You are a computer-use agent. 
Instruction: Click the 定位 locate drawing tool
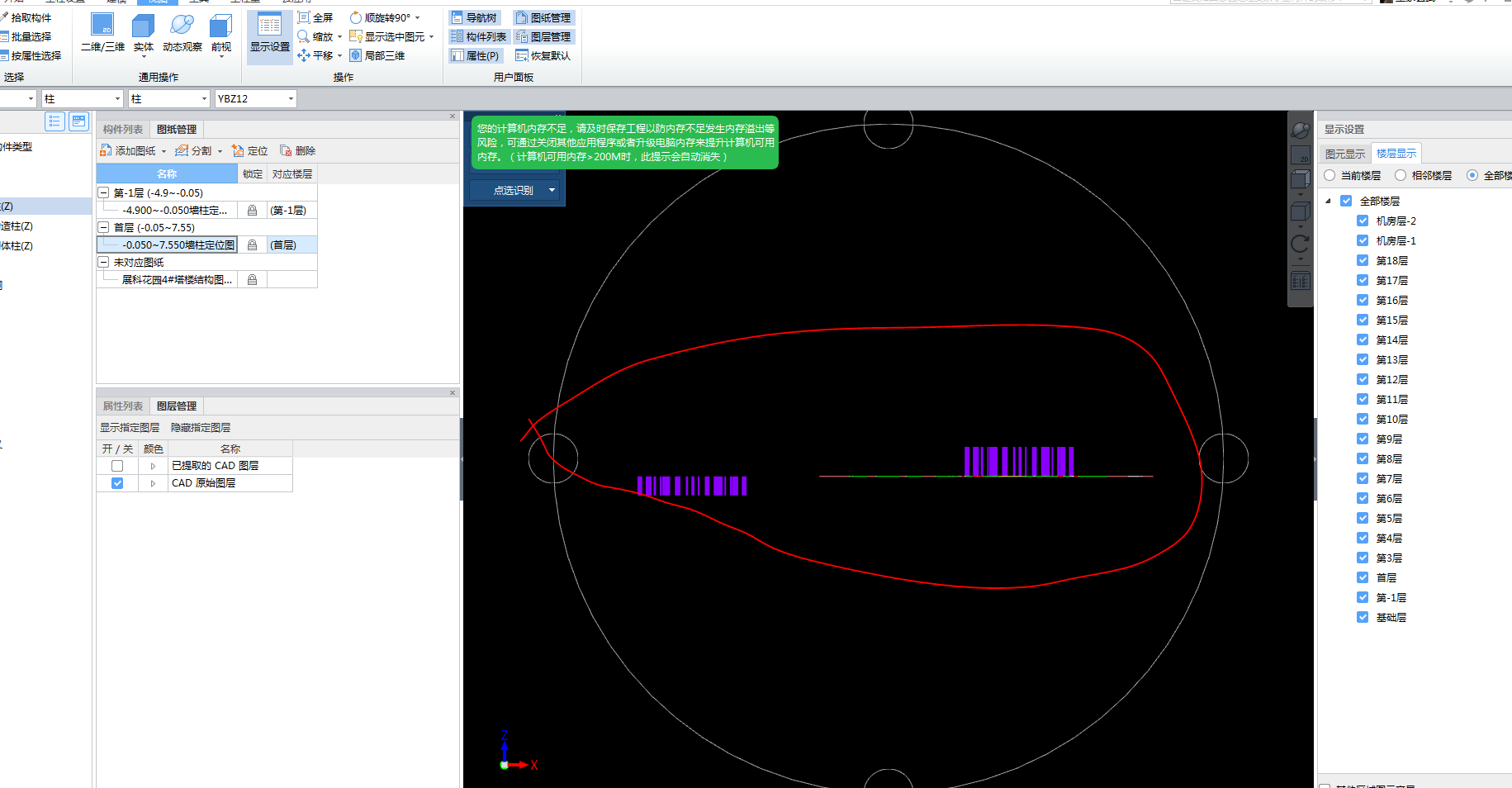coord(250,150)
